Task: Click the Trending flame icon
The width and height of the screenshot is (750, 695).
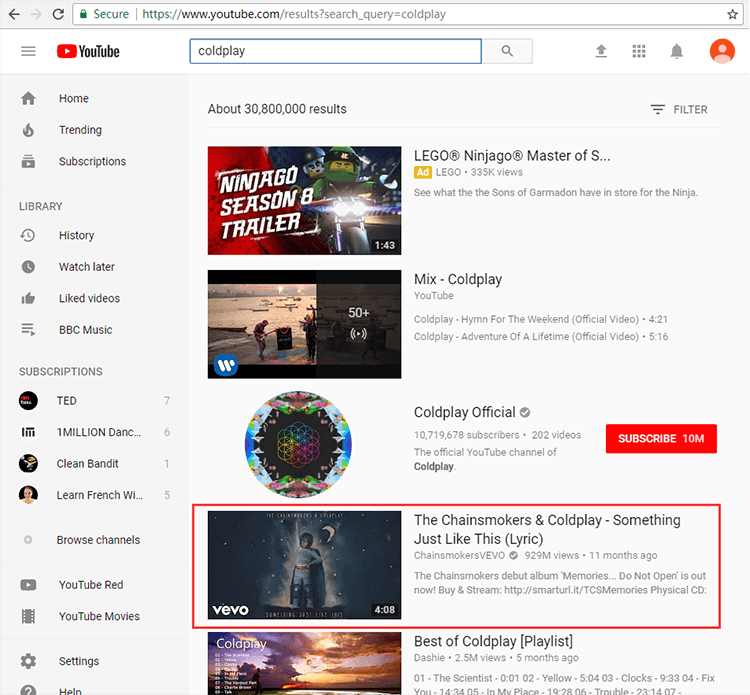Action: click(28, 130)
